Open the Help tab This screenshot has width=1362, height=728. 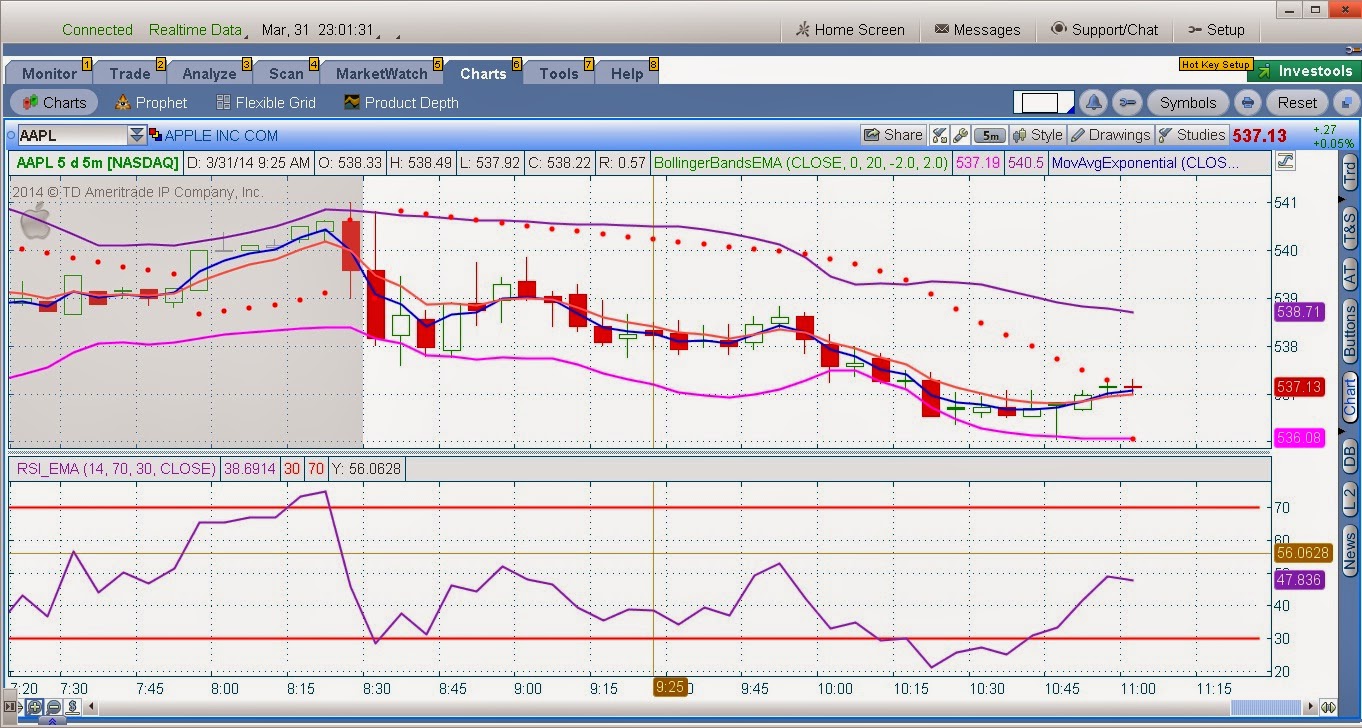coord(627,73)
